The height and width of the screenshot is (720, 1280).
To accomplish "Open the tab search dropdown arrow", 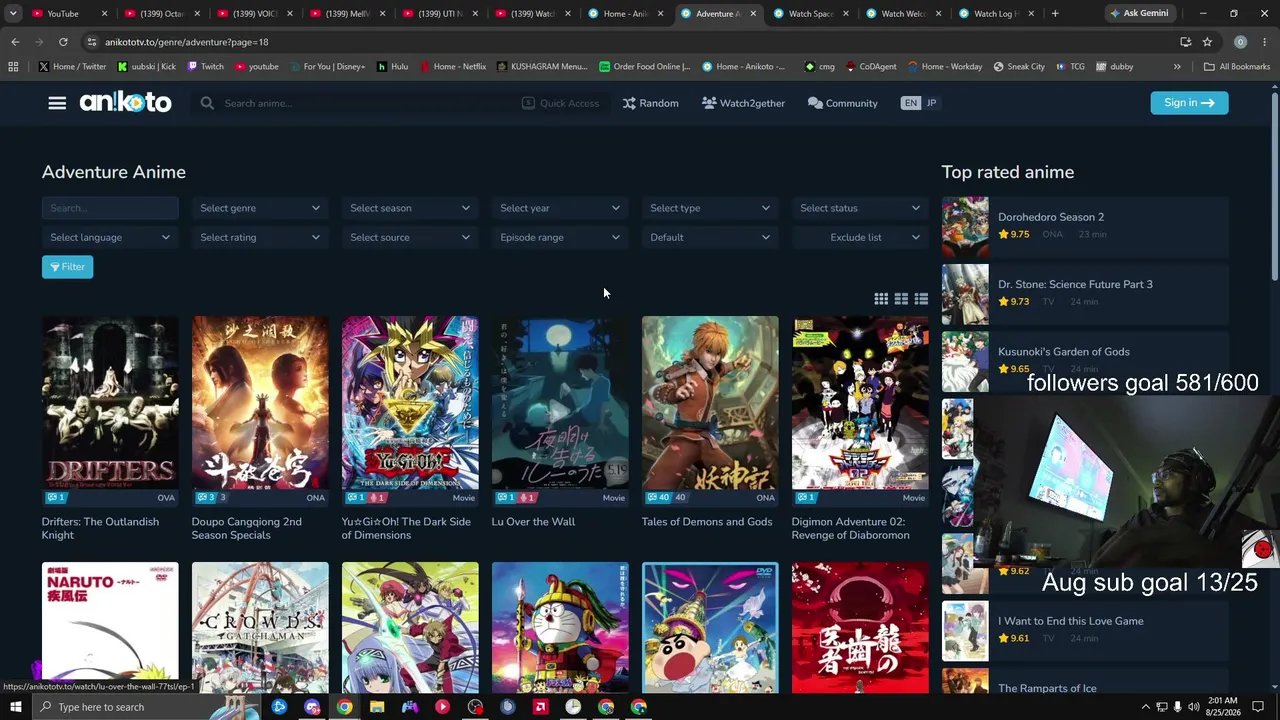I will [x=13, y=14].
